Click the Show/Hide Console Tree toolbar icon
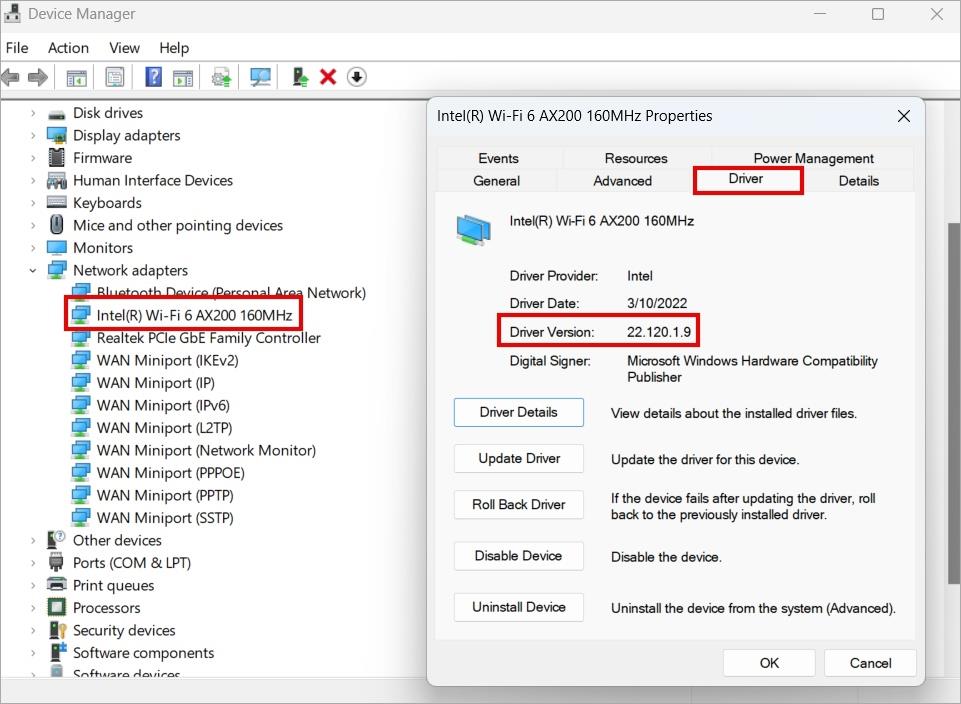This screenshot has height=704, width=961. point(77,78)
